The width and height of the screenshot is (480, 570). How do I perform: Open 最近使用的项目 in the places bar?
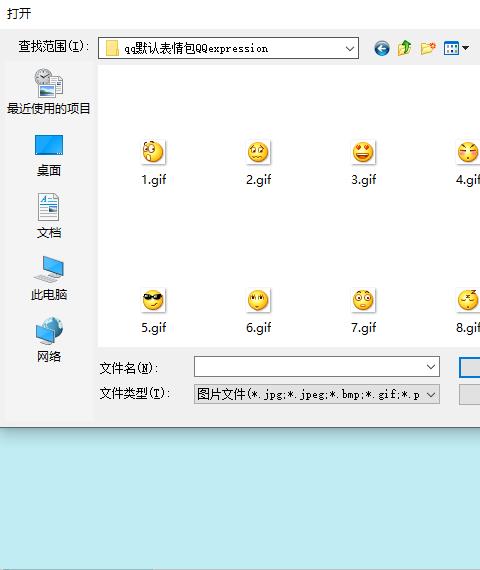48,92
